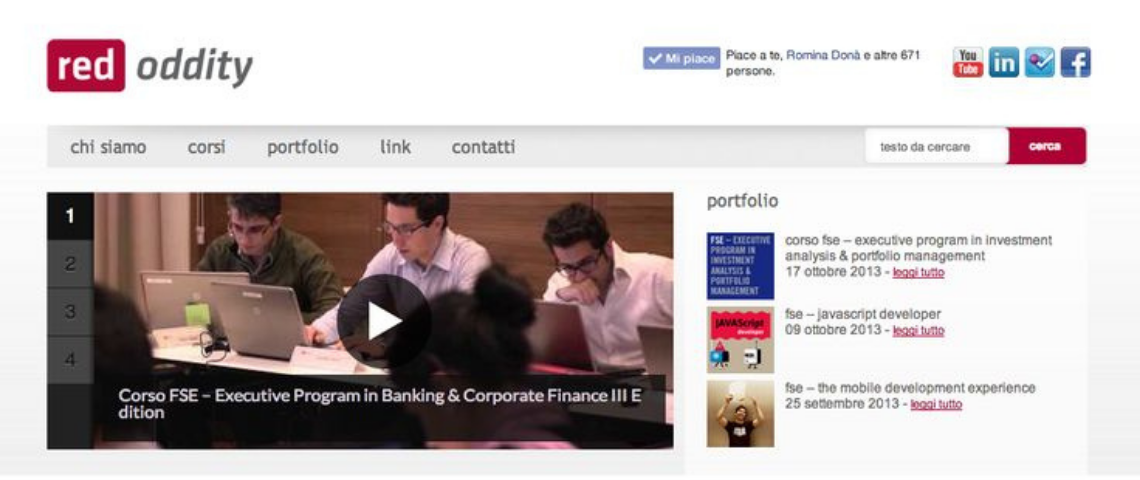The width and height of the screenshot is (1140, 480).
Task: Click the red oddity logo
Action: (150, 65)
